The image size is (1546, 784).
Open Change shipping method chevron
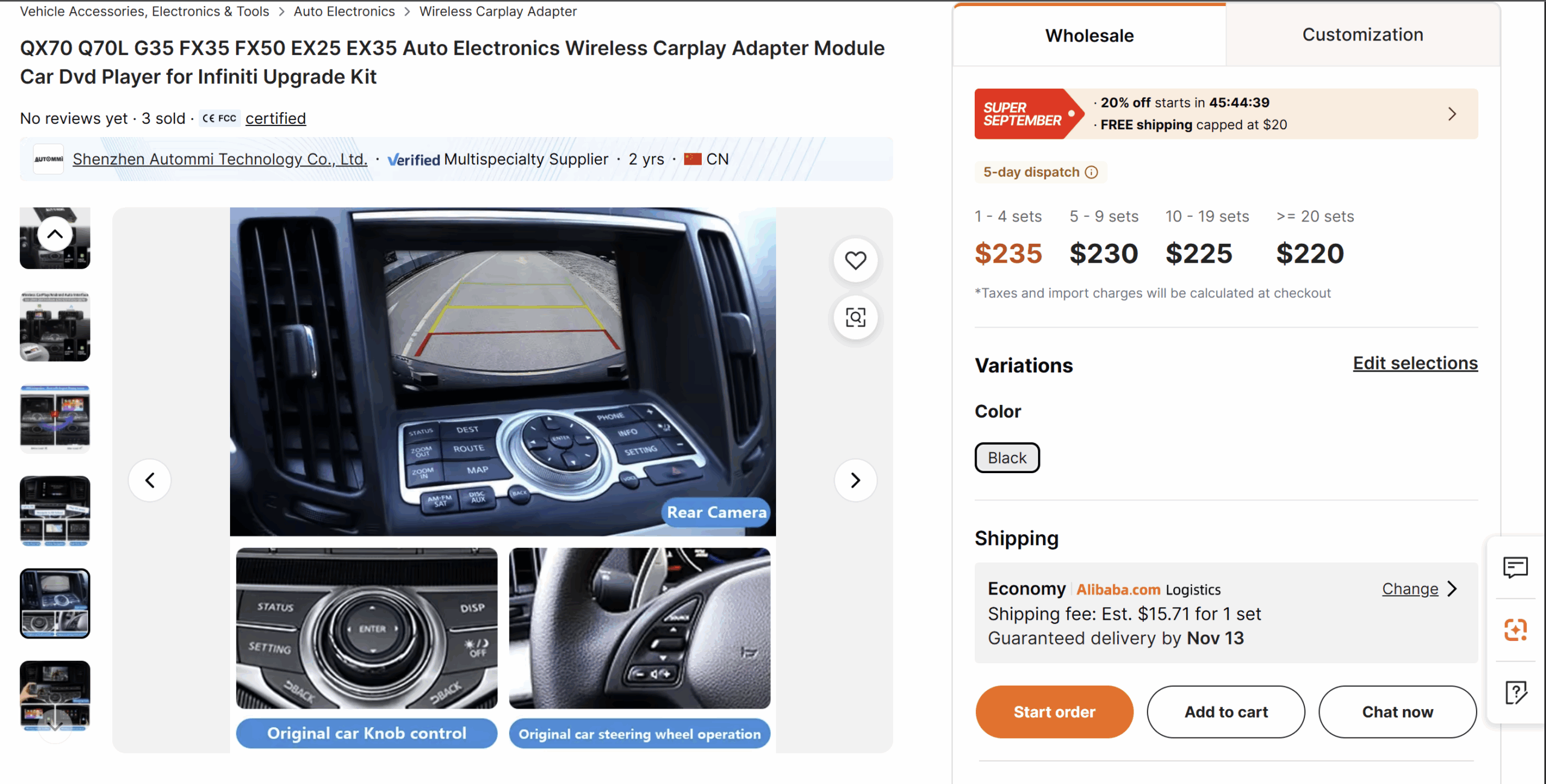coord(1453,588)
